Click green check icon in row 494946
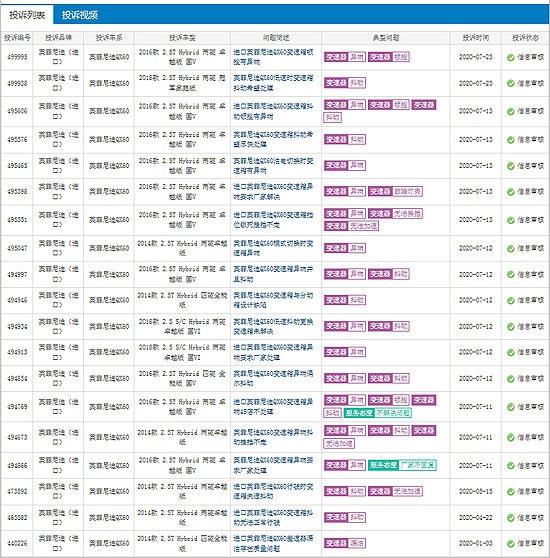 click(x=511, y=300)
